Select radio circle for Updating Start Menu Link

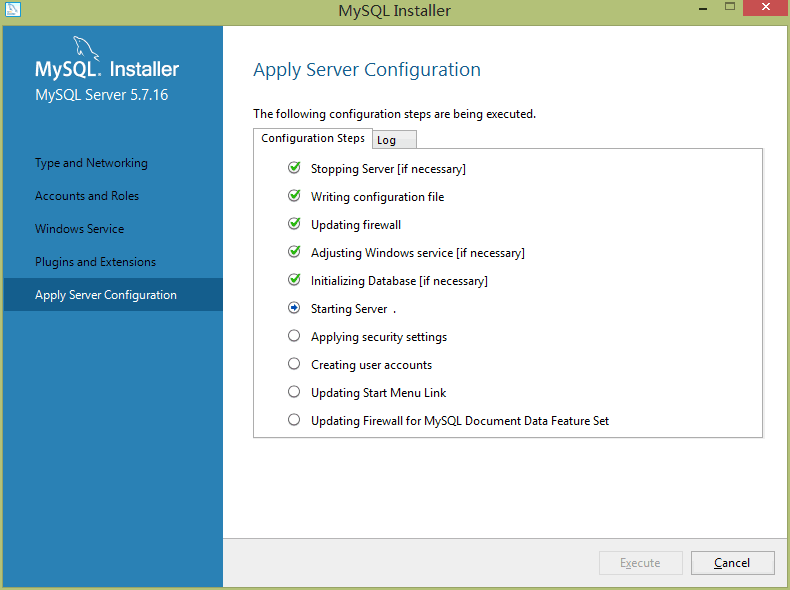coord(294,392)
